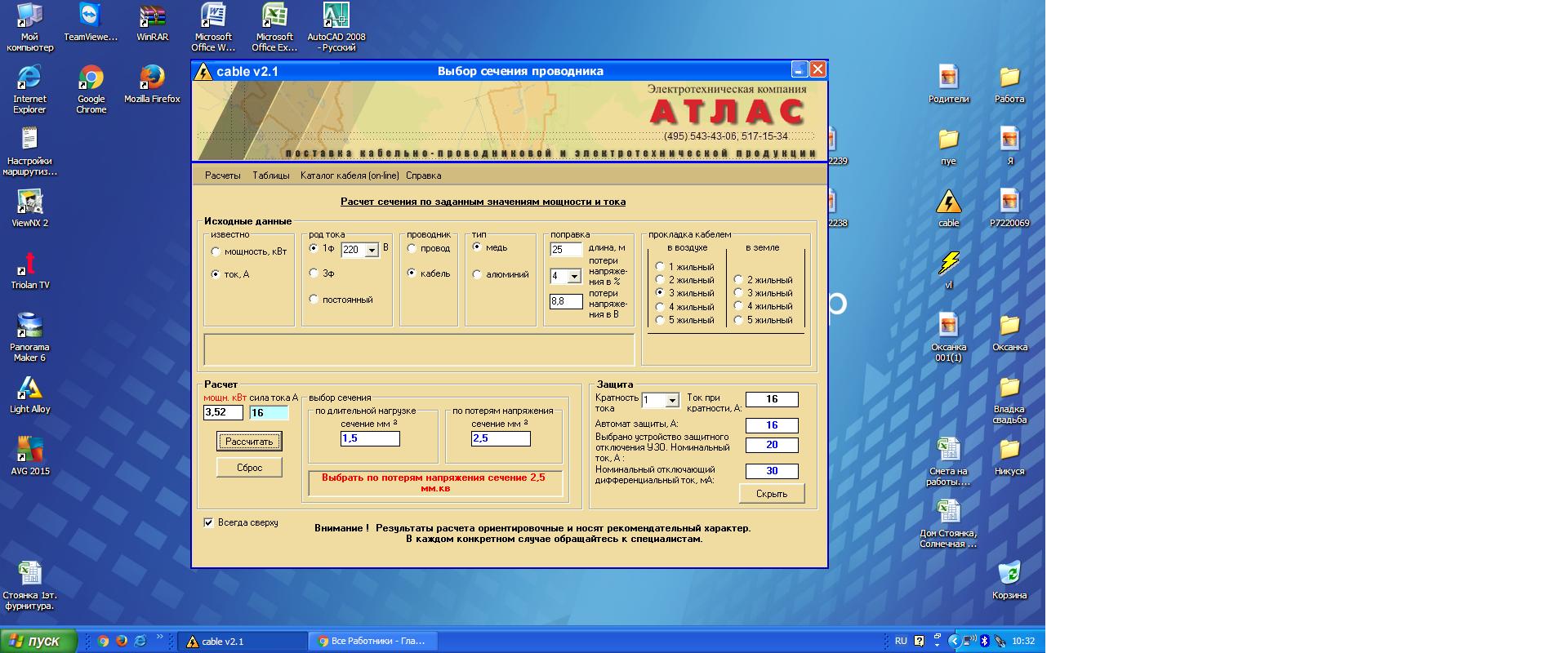
Task: Open the 220 В voltage dropdown
Action: pos(372,250)
